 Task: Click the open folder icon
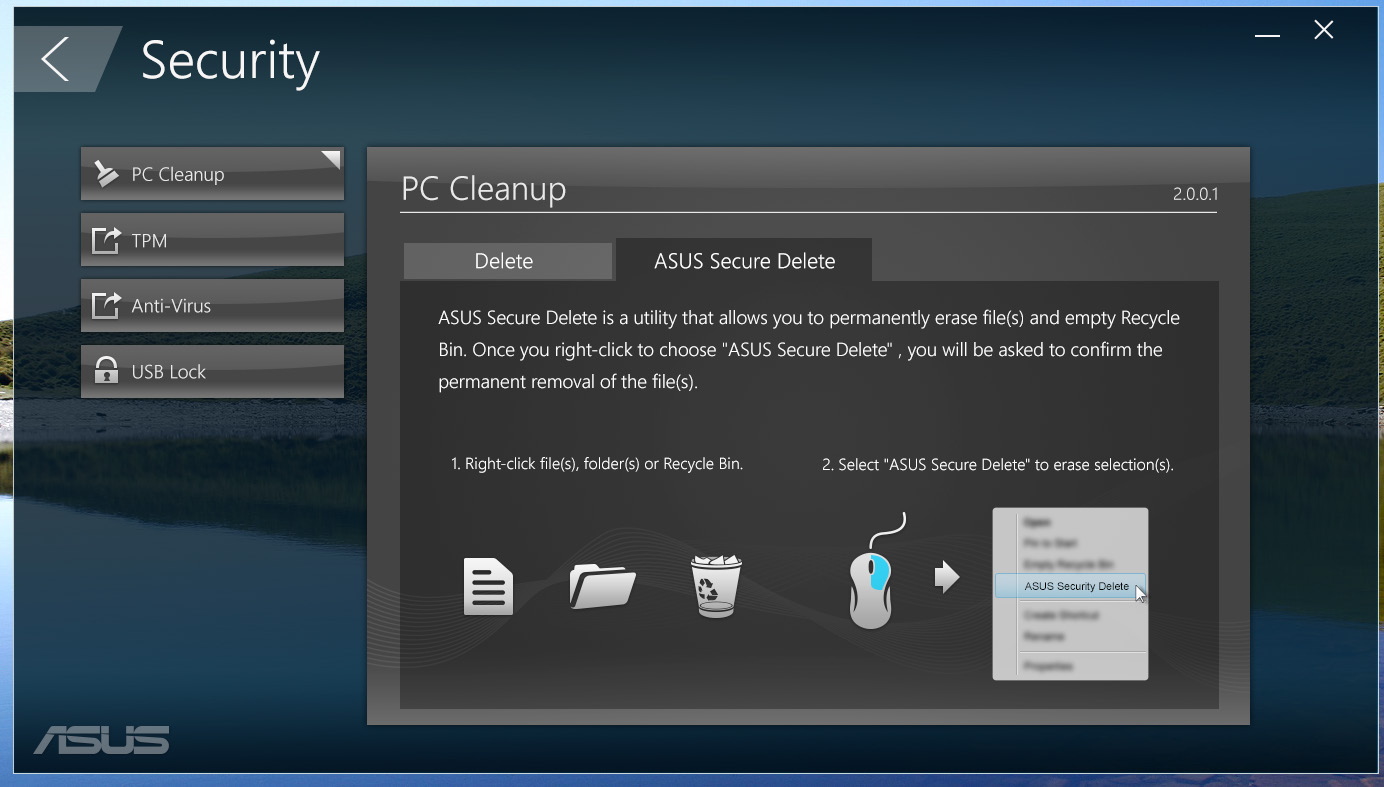point(603,586)
